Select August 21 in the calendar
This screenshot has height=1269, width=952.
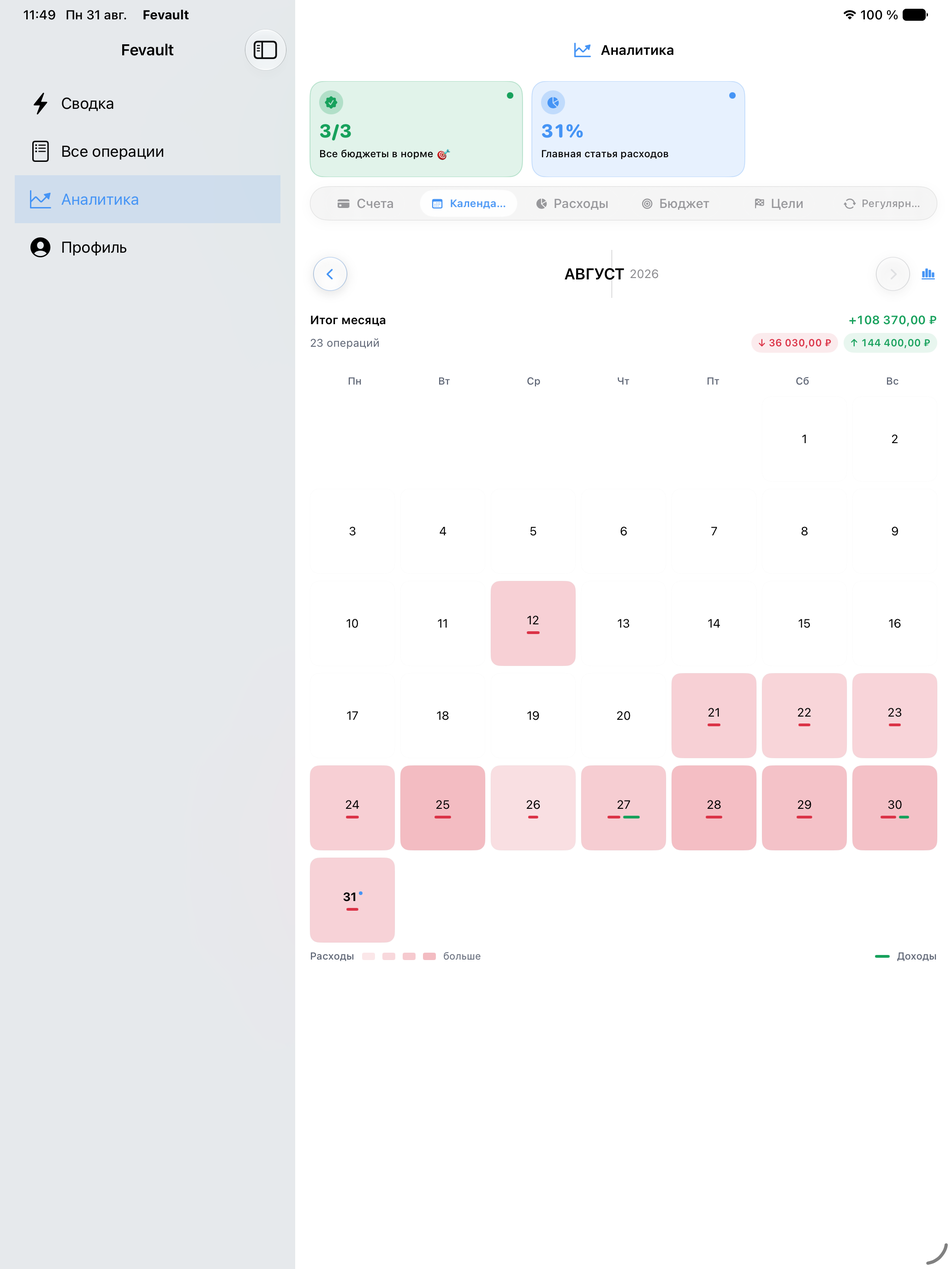click(714, 716)
